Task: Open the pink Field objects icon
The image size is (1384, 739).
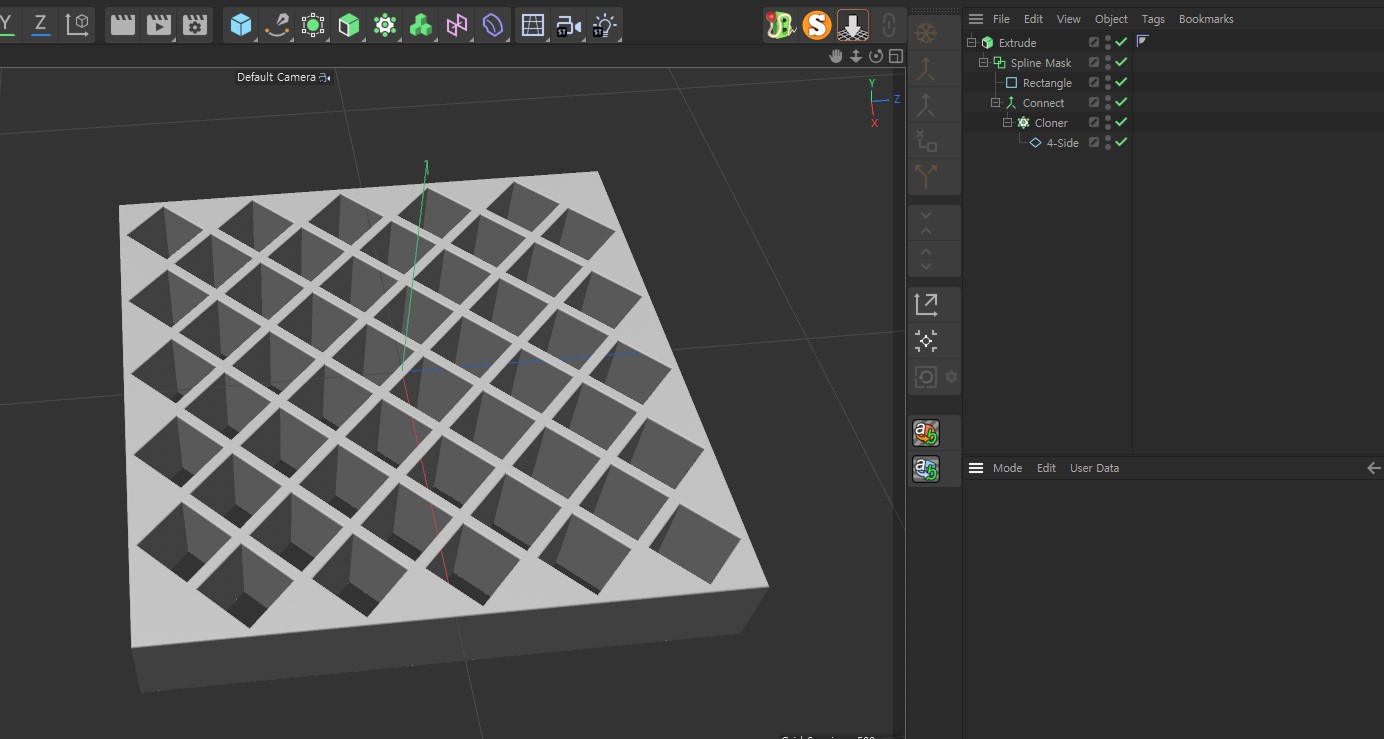Action: (457, 25)
